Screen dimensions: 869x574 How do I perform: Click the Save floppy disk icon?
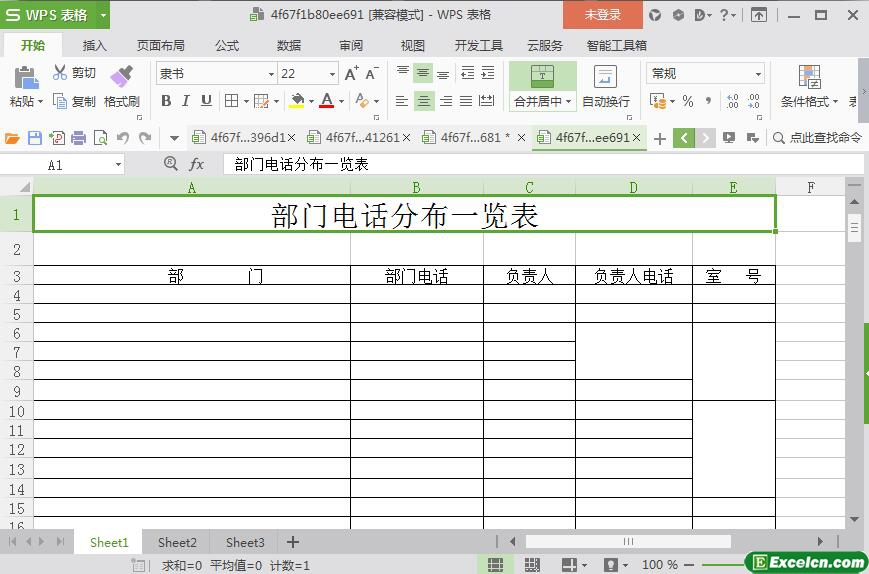[x=34, y=138]
